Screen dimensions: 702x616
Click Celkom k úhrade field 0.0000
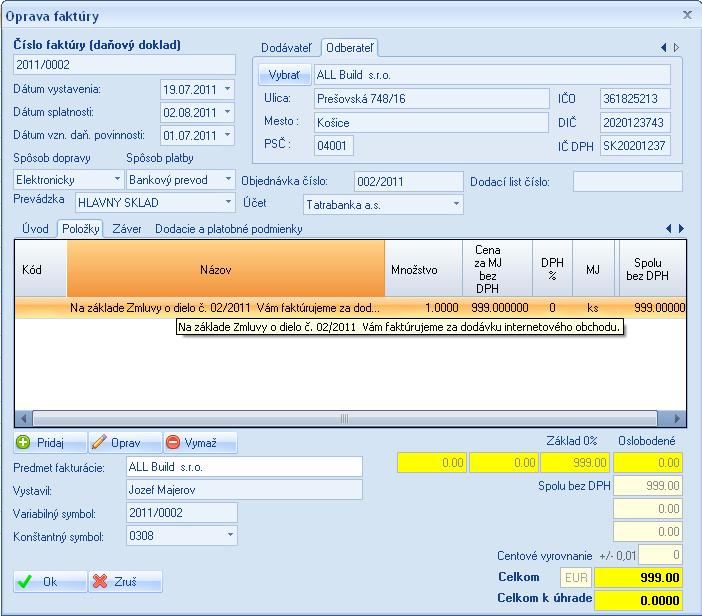(x=638, y=600)
